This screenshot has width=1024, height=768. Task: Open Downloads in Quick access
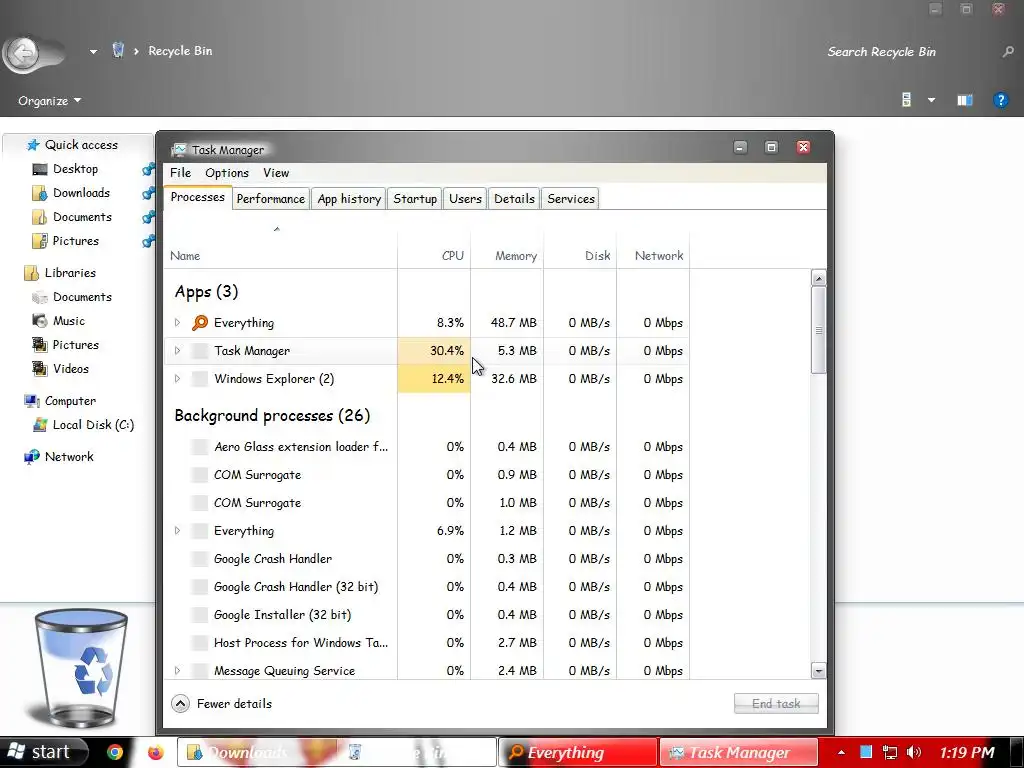pyautogui.click(x=81, y=193)
